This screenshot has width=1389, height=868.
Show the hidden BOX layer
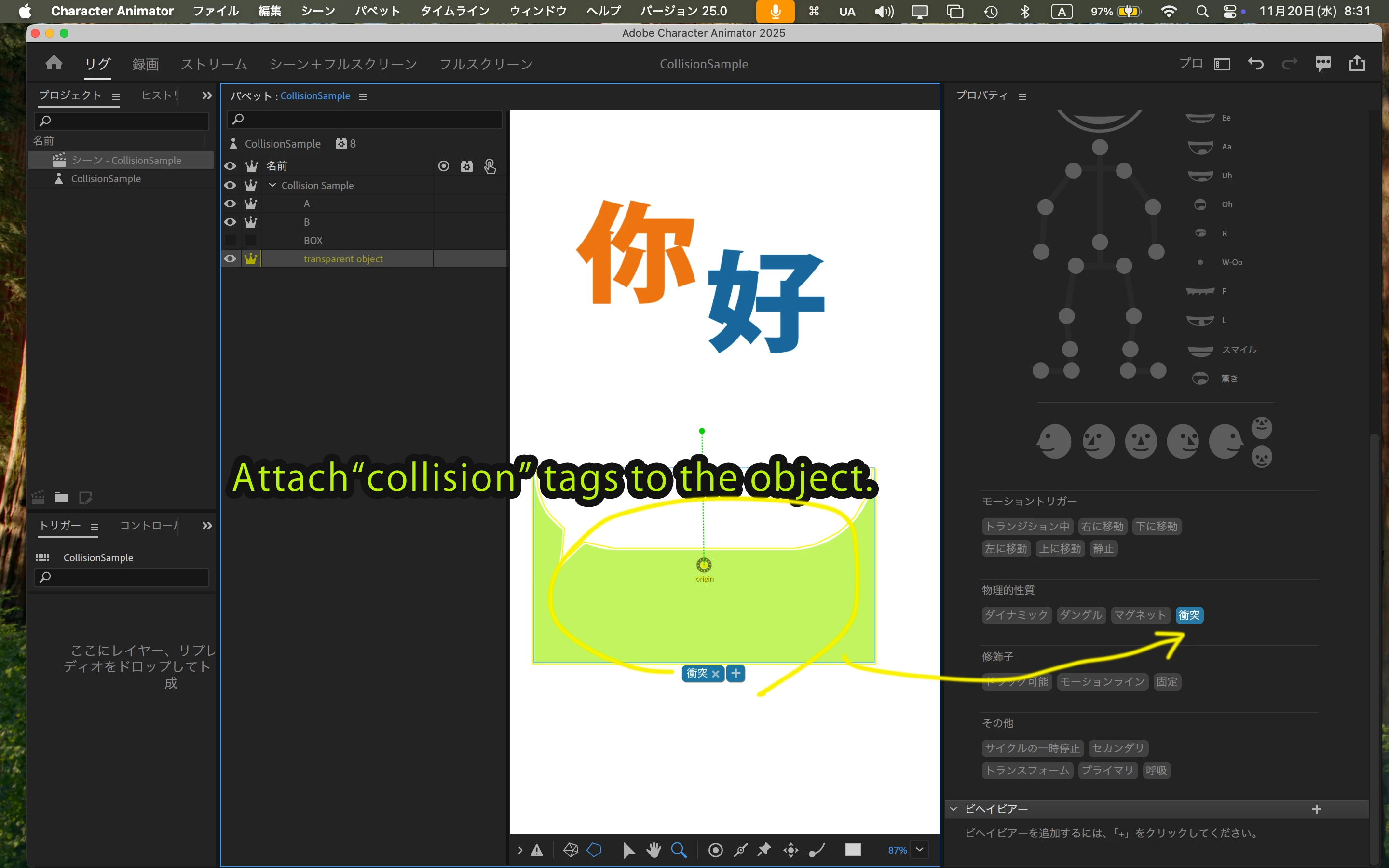[x=230, y=241]
